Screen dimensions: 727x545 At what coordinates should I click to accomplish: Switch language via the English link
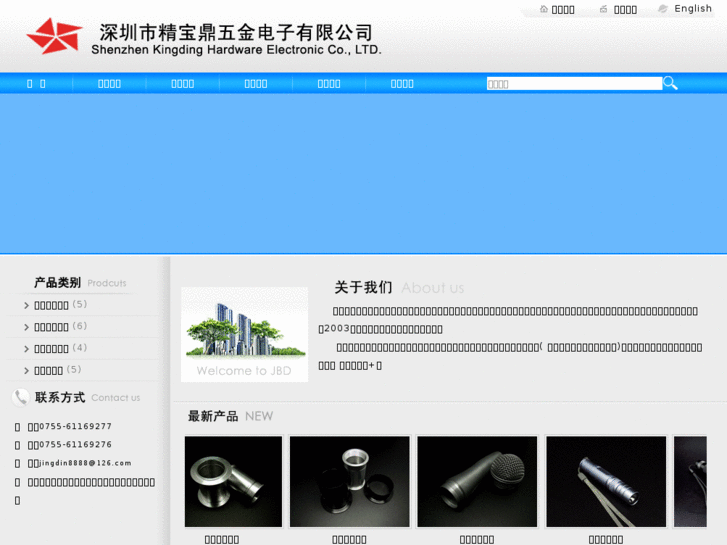coord(693,9)
